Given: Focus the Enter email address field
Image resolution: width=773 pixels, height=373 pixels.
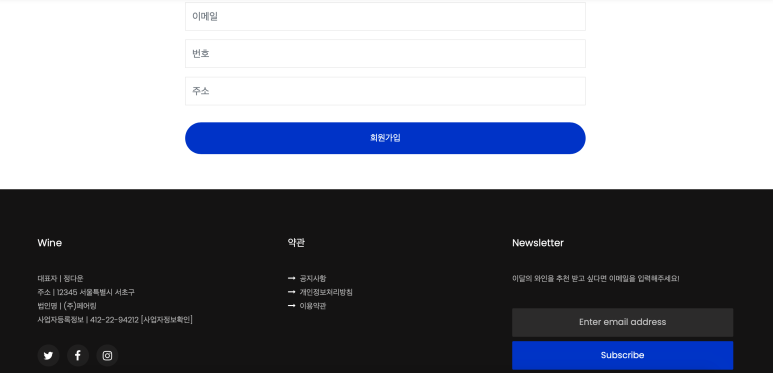Looking at the screenshot, I should pos(622,322).
